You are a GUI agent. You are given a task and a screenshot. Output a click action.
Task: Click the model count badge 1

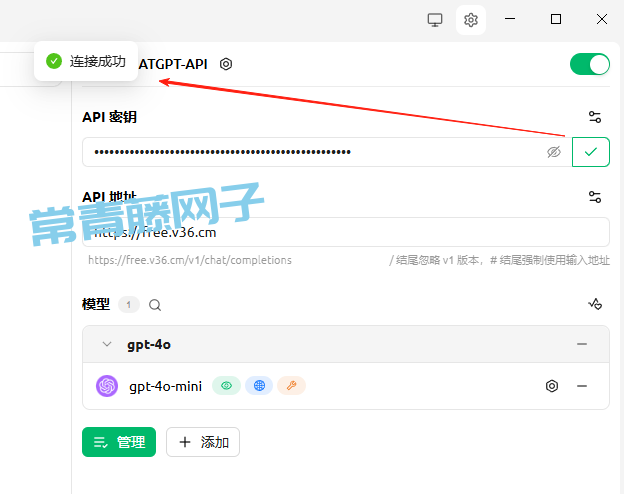click(129, 305)
